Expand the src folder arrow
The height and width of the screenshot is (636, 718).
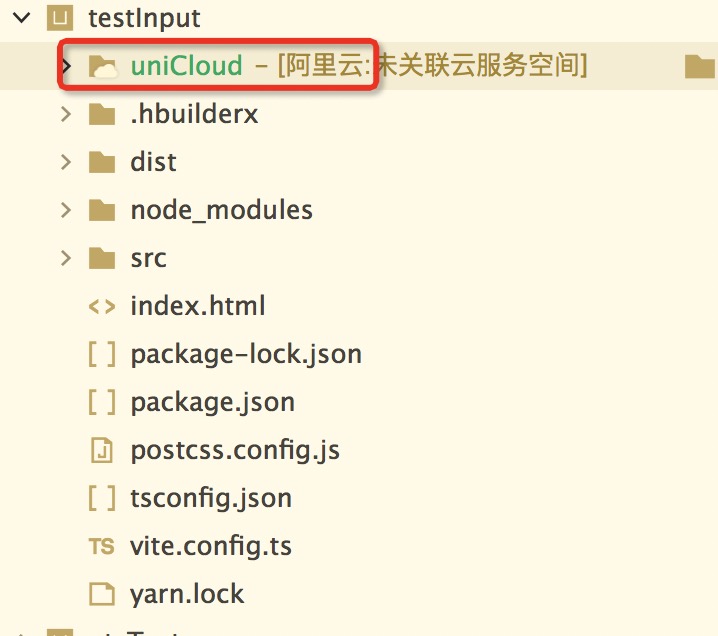[x=66, y=258]
